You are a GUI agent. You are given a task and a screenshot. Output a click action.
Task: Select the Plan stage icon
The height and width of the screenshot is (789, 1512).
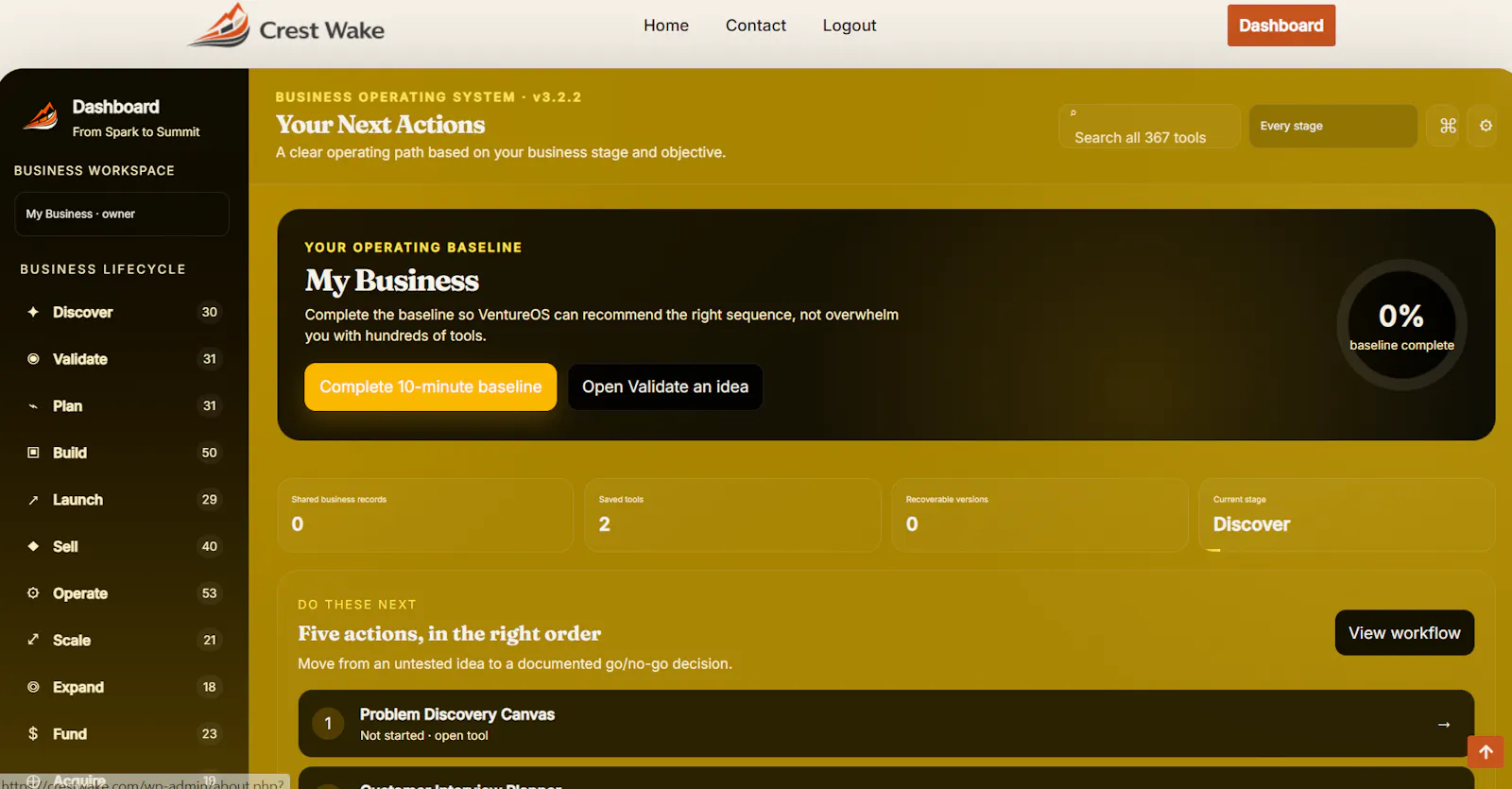pos(33,406)
